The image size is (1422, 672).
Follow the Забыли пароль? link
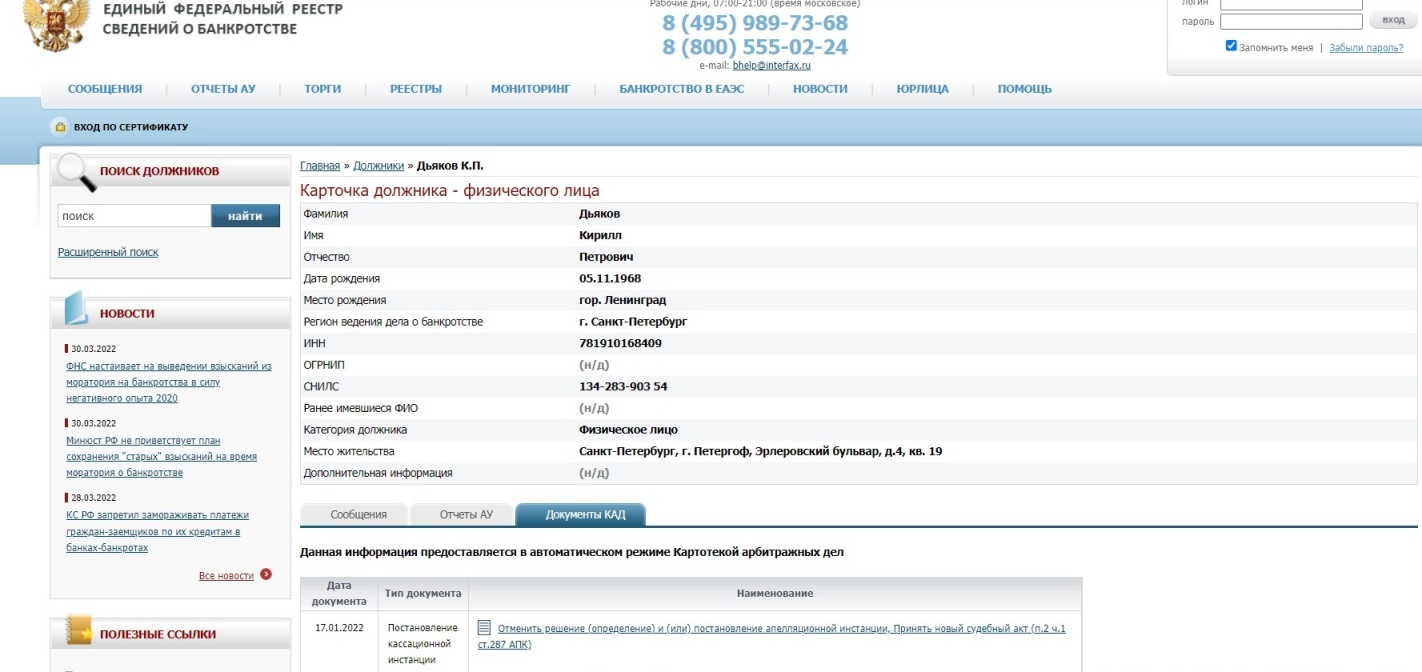click(1366, 47)
